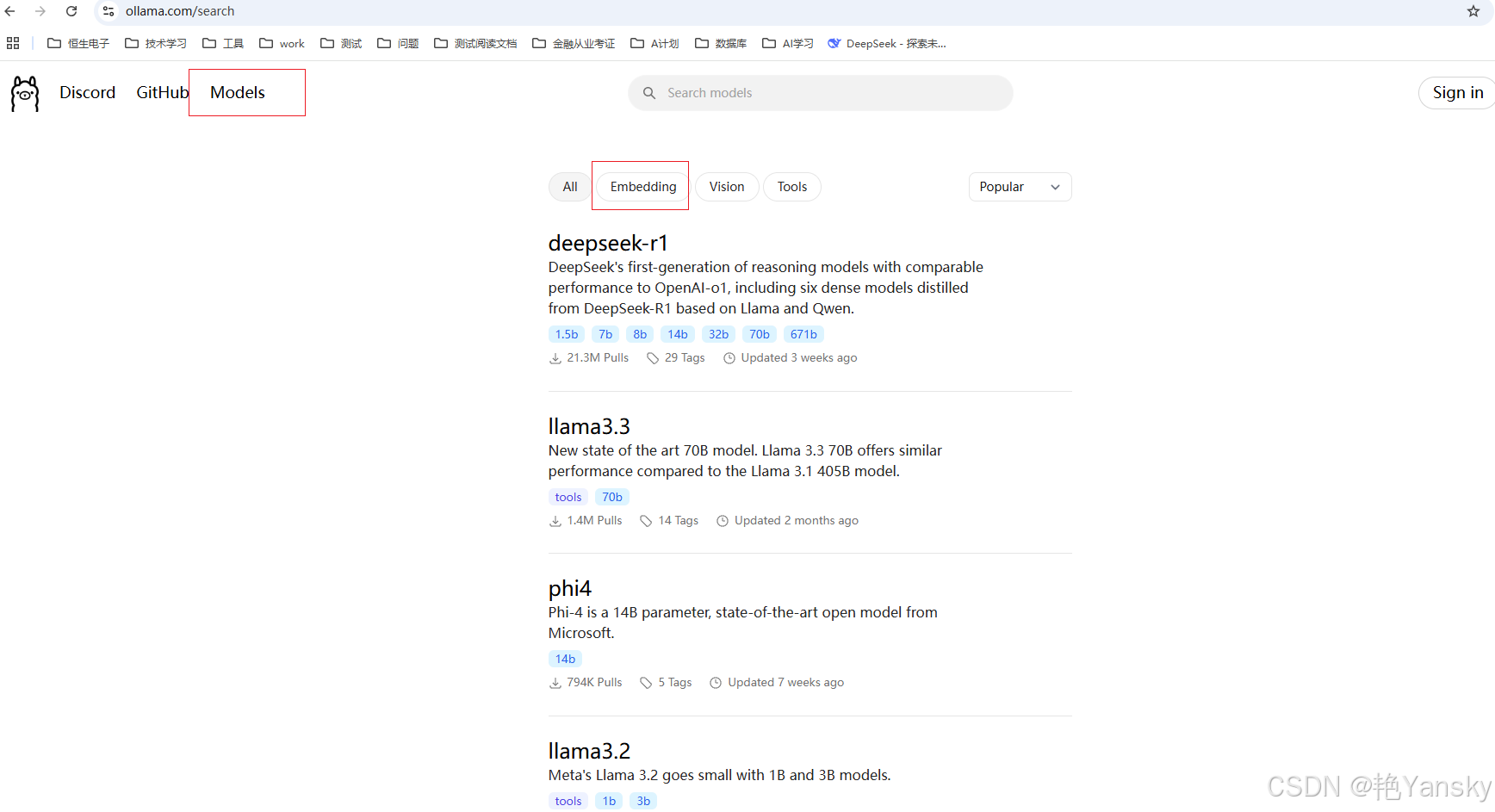The height and width of the screenshot is (812, 1495).
Task: Select deepseek-r1 1.5b tag
Action: 567,334
